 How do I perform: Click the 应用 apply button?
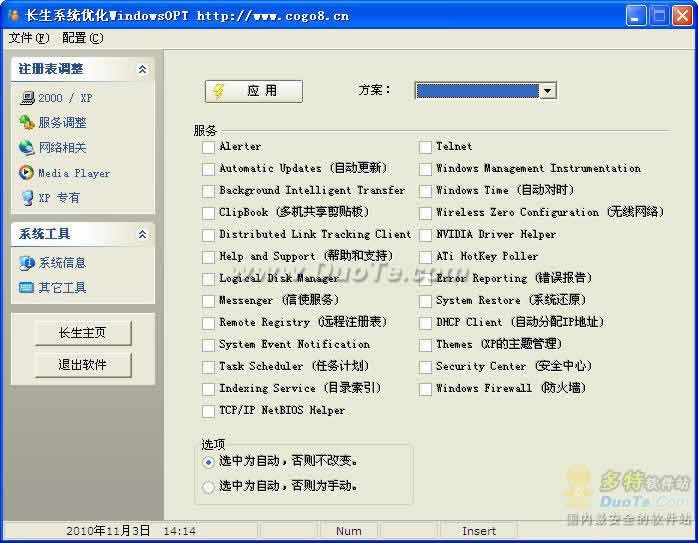(x=254, y=91)
